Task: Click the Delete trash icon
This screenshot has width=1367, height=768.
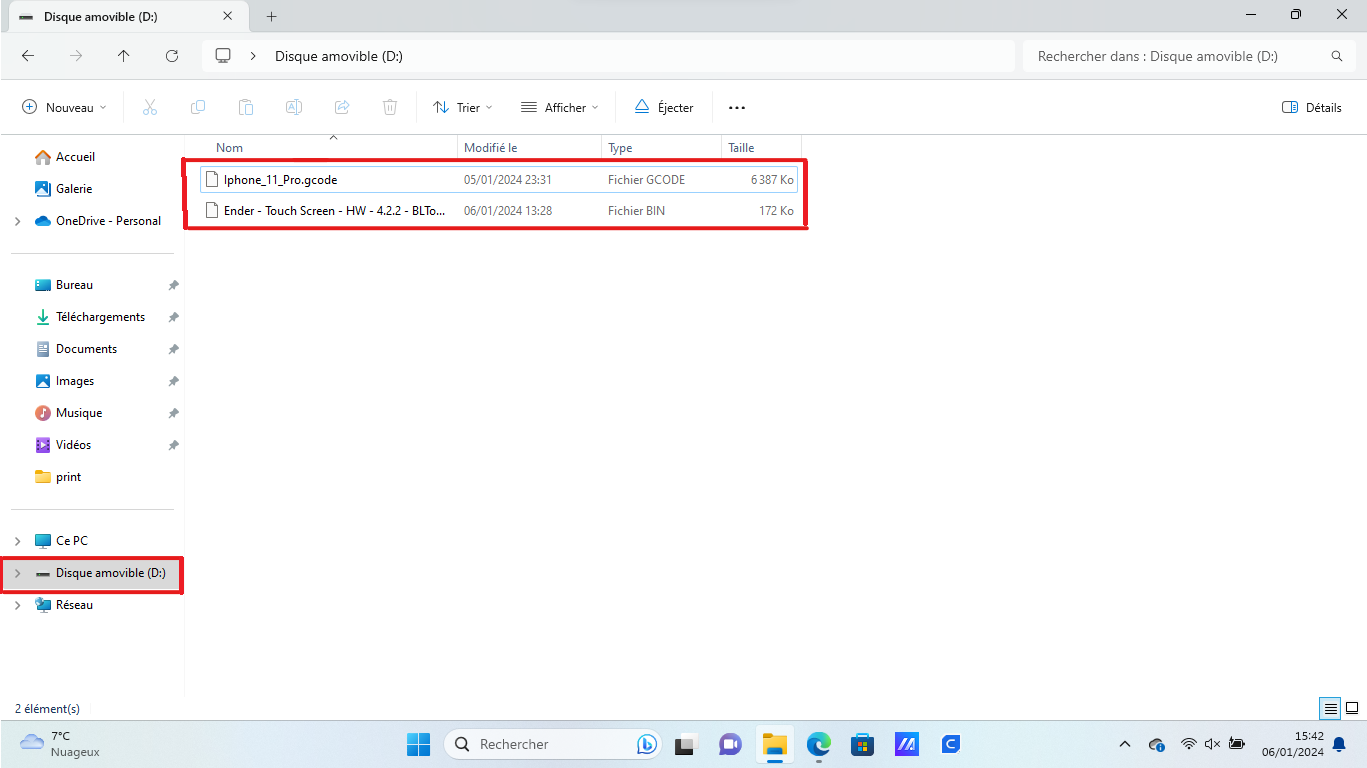Action: [x=390, y=107]
